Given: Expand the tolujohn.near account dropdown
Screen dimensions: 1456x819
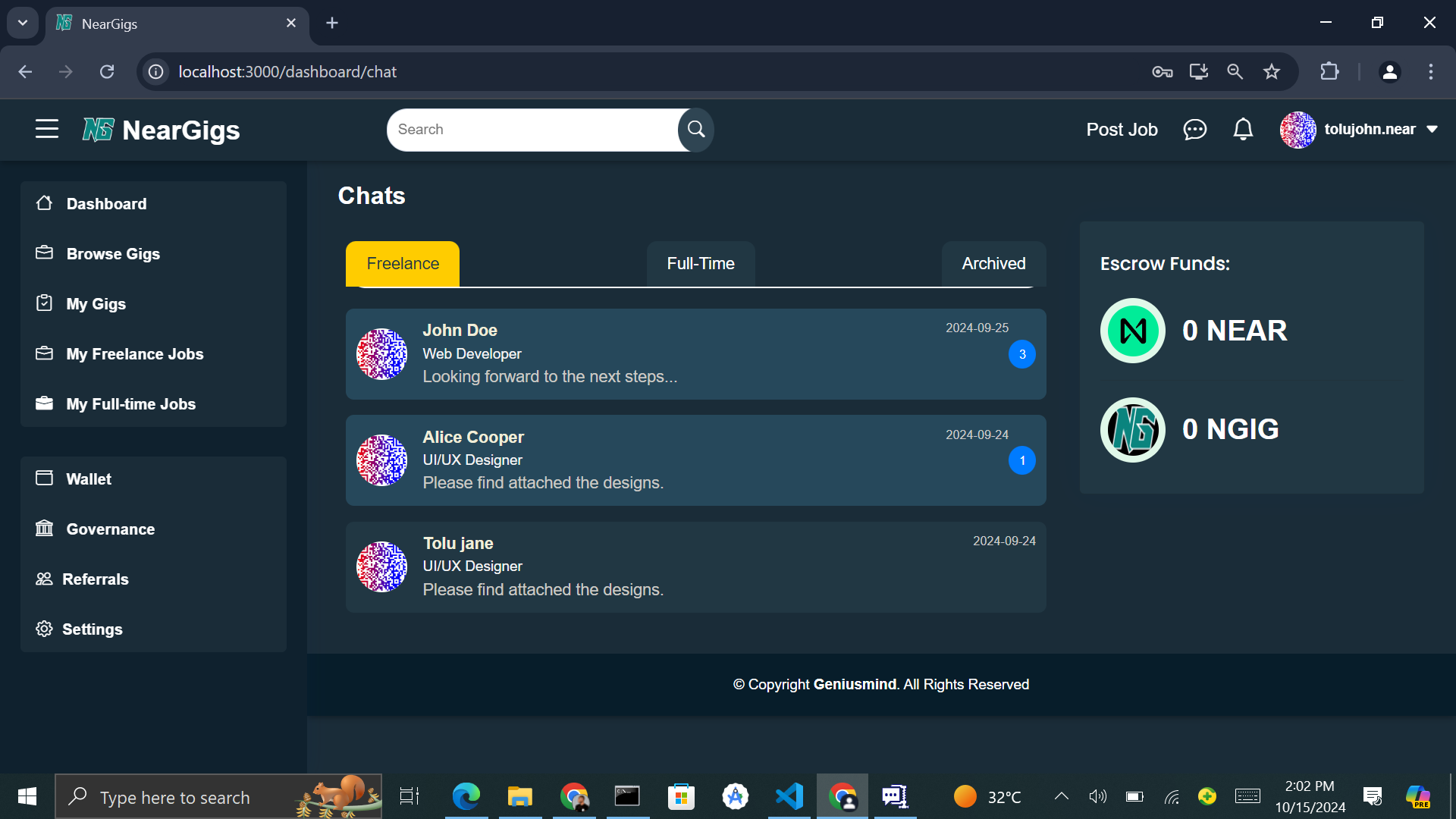Looking at the screenshot, I should 1432,130.
